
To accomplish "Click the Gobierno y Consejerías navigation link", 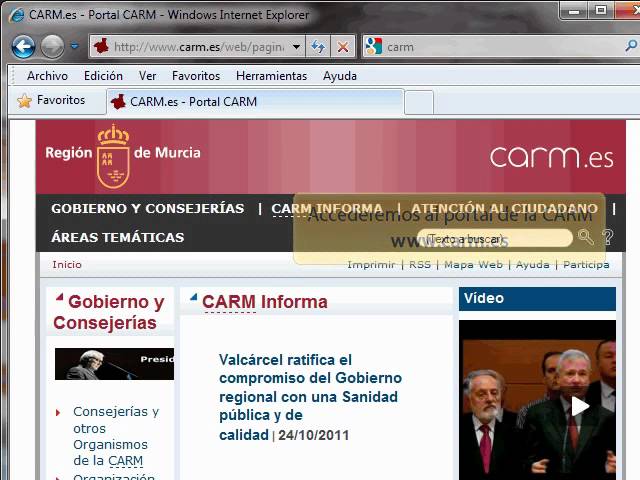I will click(147, 209).
